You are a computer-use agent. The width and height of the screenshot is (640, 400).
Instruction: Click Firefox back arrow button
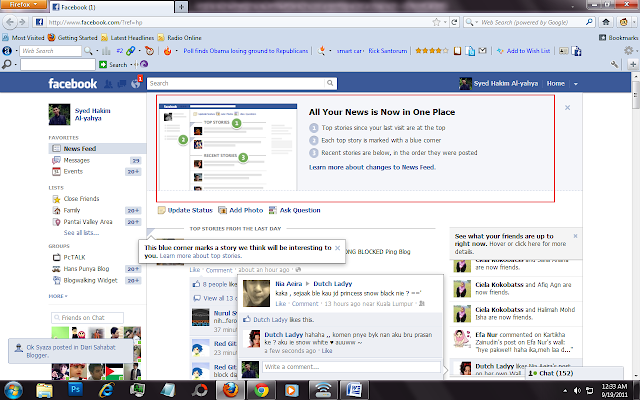pyautogui.click(x=10, y=22)
